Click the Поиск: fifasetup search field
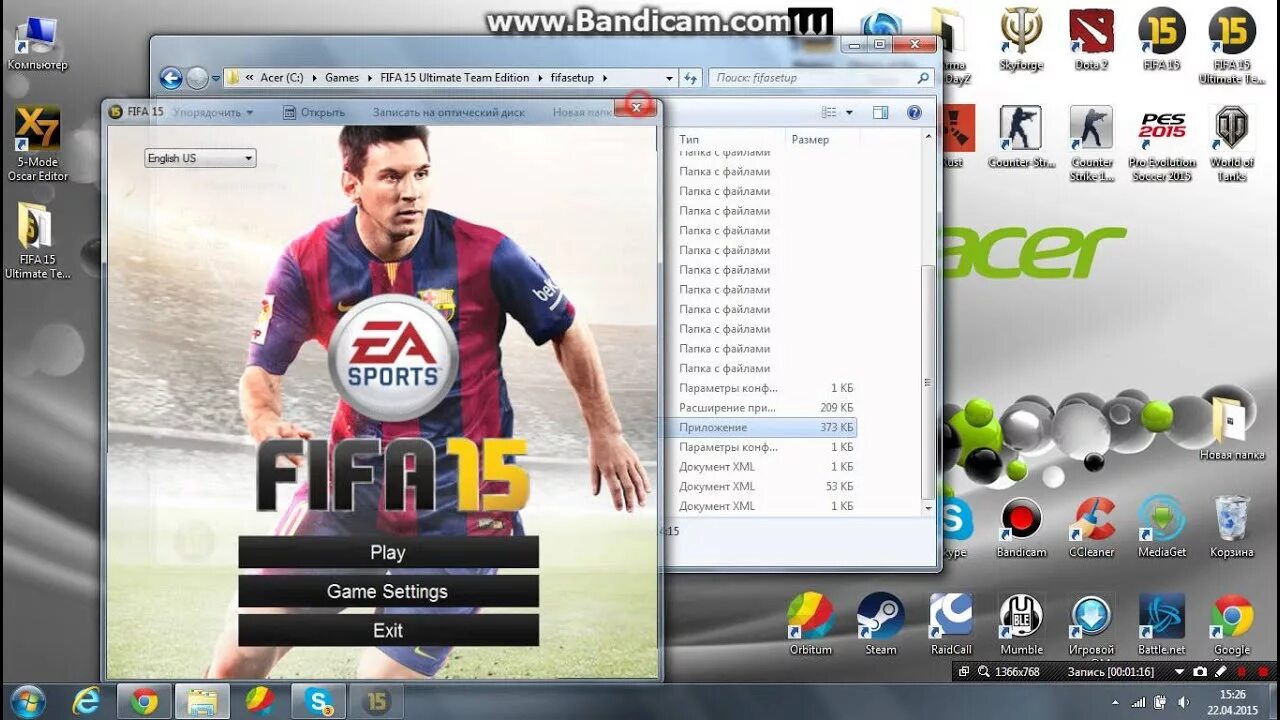This screenshot has width=1280, height=720. point(821,77)
